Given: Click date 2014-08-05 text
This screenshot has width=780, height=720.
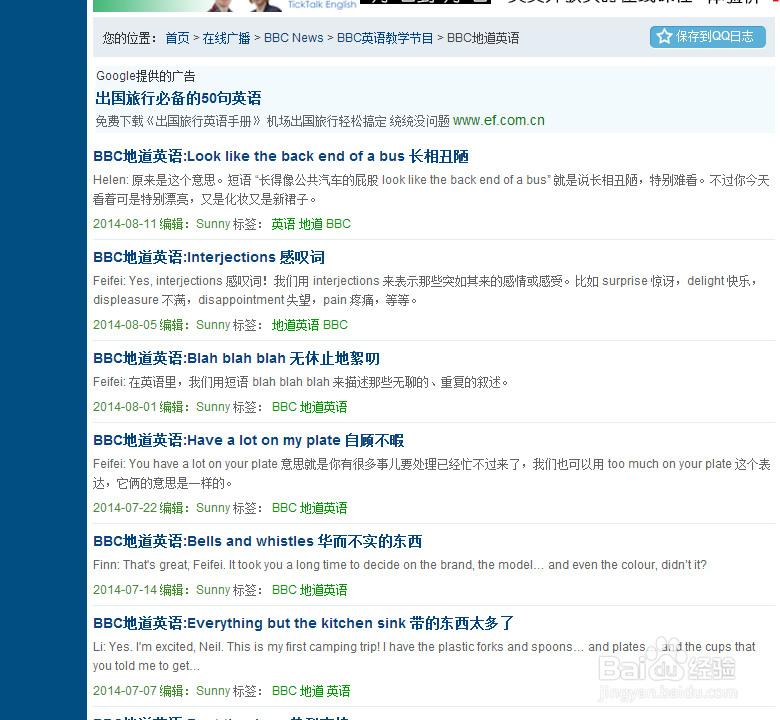Looking at the screenshot, I should pos(125,325).
